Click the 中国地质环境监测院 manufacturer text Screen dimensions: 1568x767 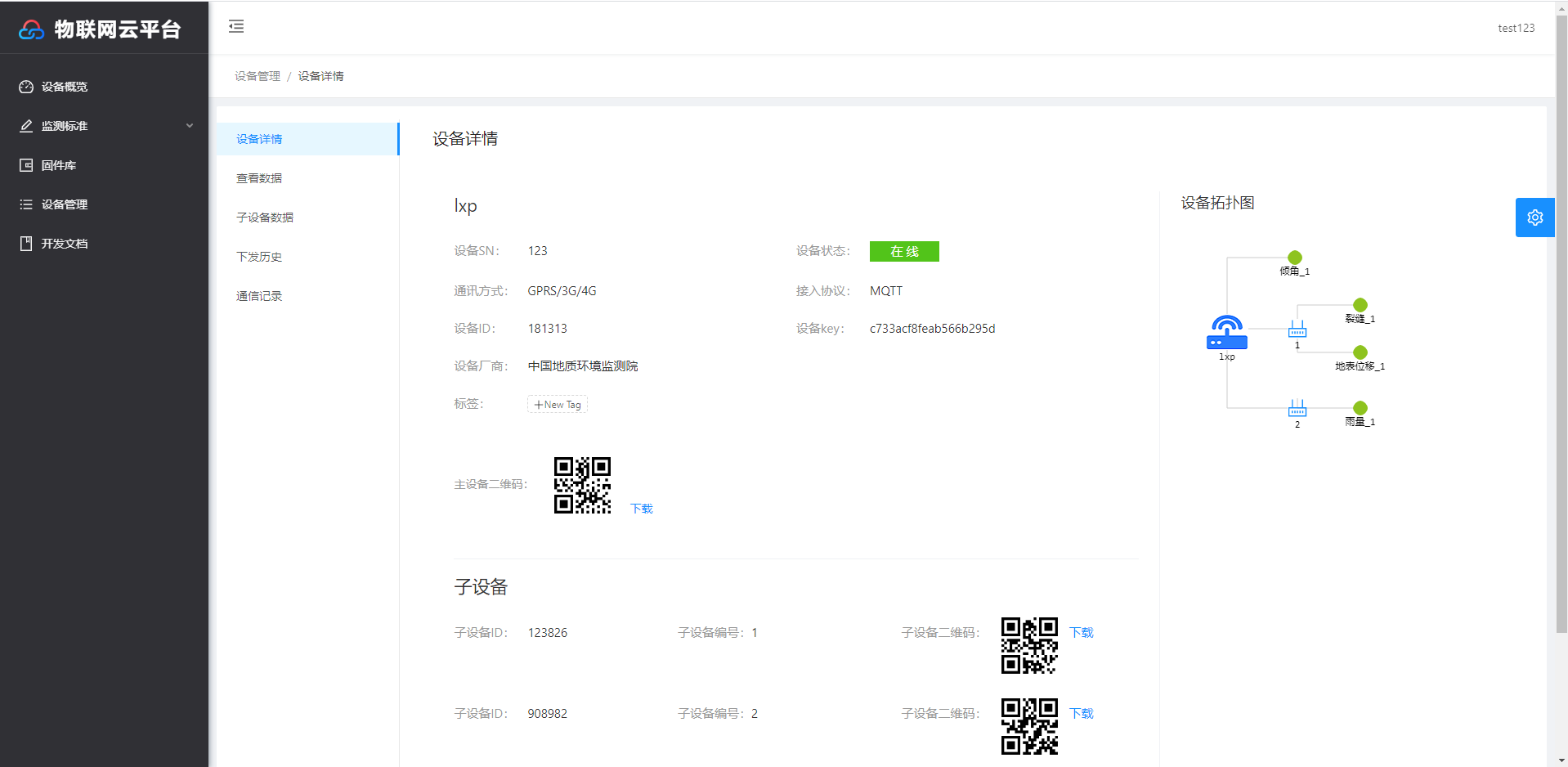(583, 366)
